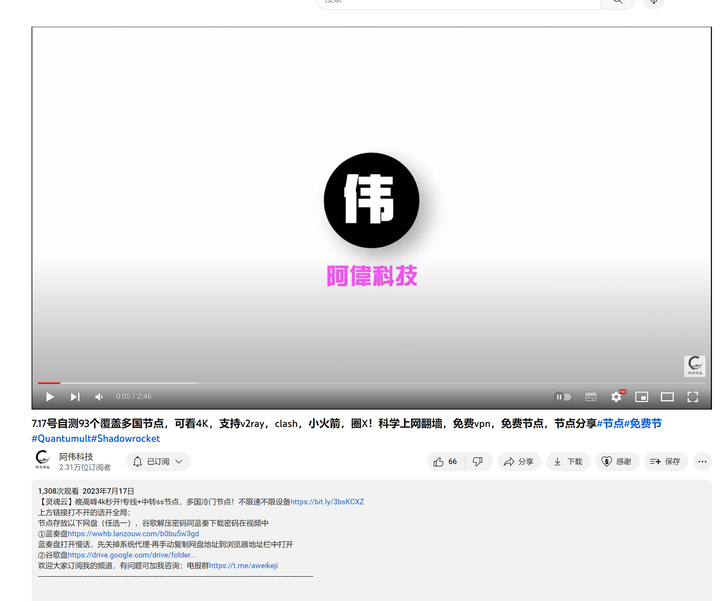
Task: Open the #Shadowrocket hashtag
Action: [x=125, y=438]
